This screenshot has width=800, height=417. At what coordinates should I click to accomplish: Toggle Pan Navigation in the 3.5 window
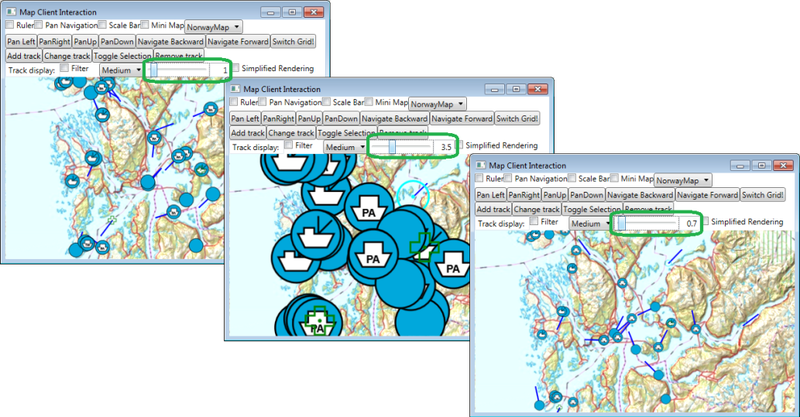click(x=263, y=102)
